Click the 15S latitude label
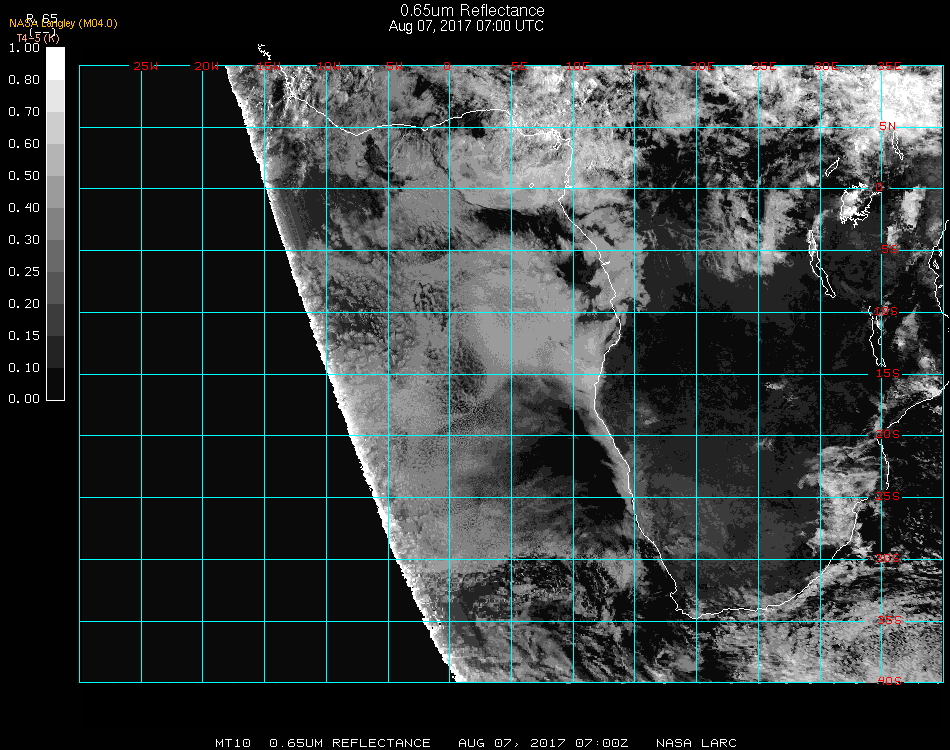Screen dimensions: 950x750 pos(888,373)
